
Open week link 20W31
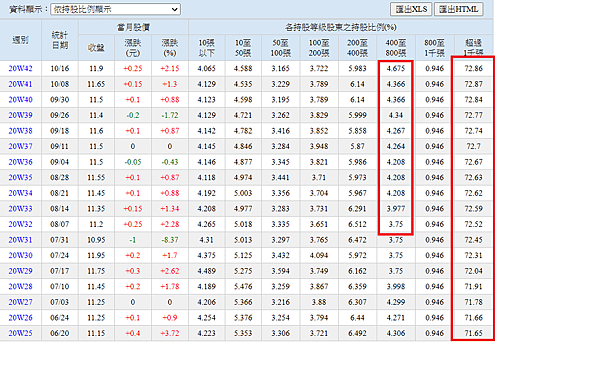point(21,240)
